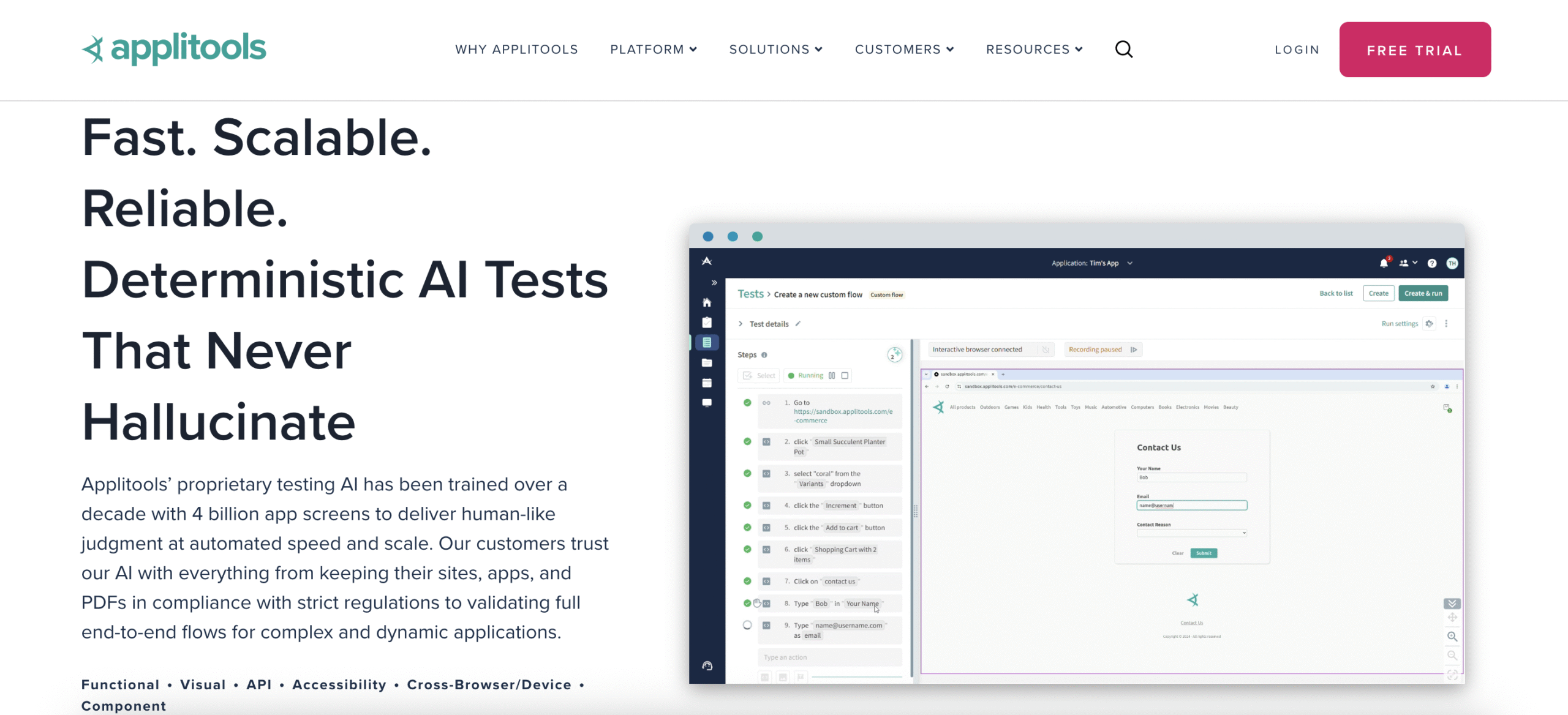Open the TH user avatar menu
Image resolution: width=1568 pixels, height=715 pixels.
click(x=1452, y=263)
